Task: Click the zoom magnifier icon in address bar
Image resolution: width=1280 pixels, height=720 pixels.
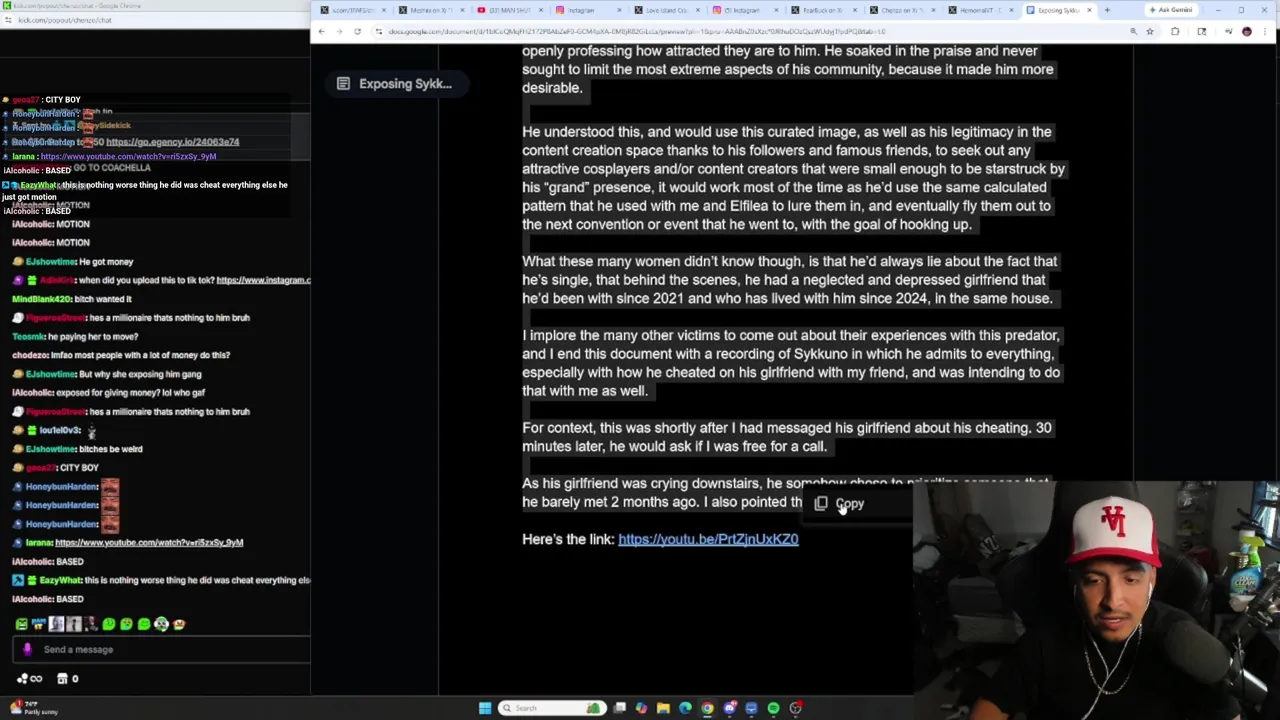Action: point(1134,32)
